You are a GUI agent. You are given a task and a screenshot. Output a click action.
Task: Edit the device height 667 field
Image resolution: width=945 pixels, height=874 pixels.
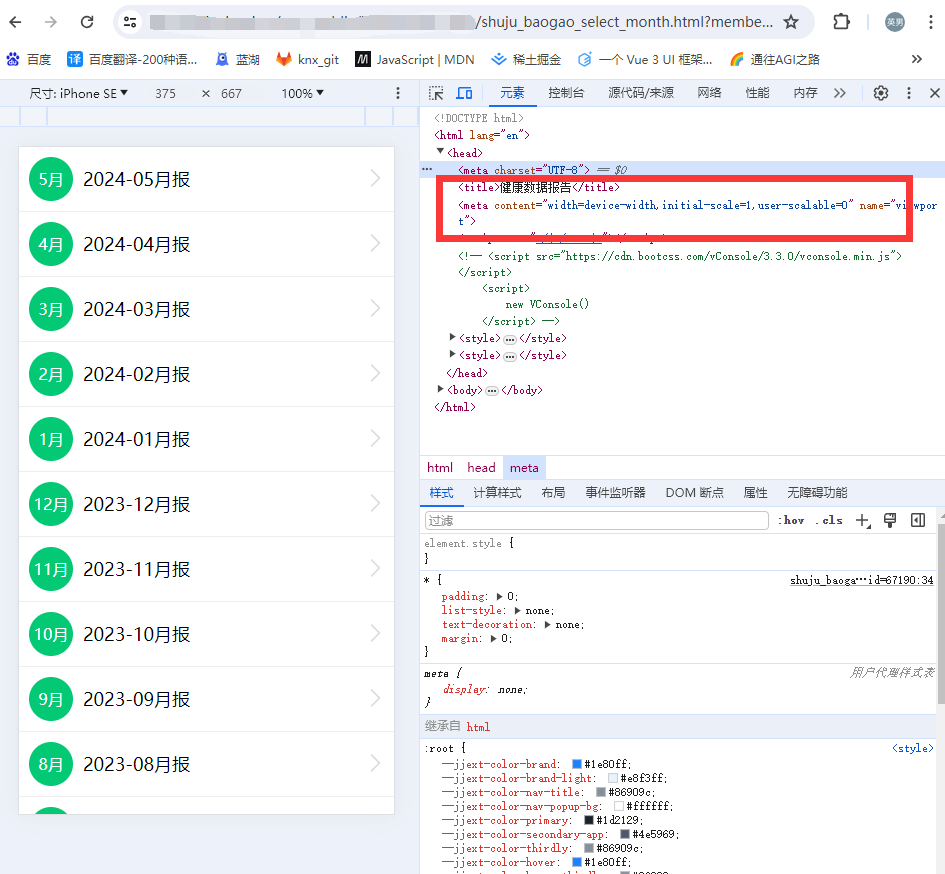(231, 93)
